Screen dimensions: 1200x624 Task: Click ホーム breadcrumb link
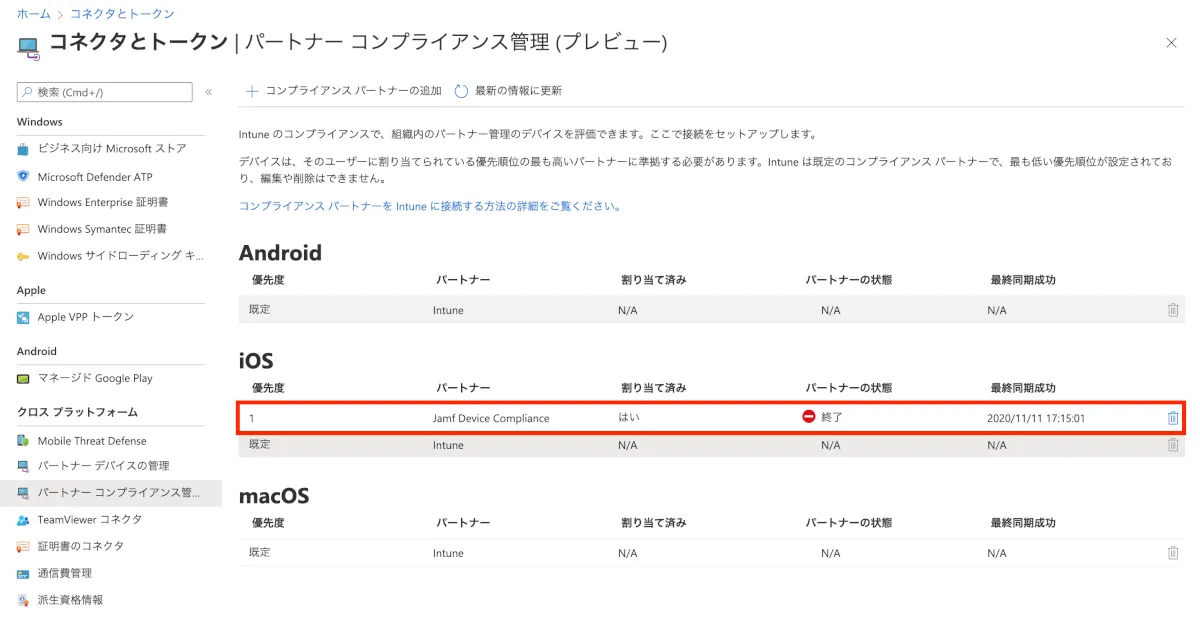(x=33, y=14)
